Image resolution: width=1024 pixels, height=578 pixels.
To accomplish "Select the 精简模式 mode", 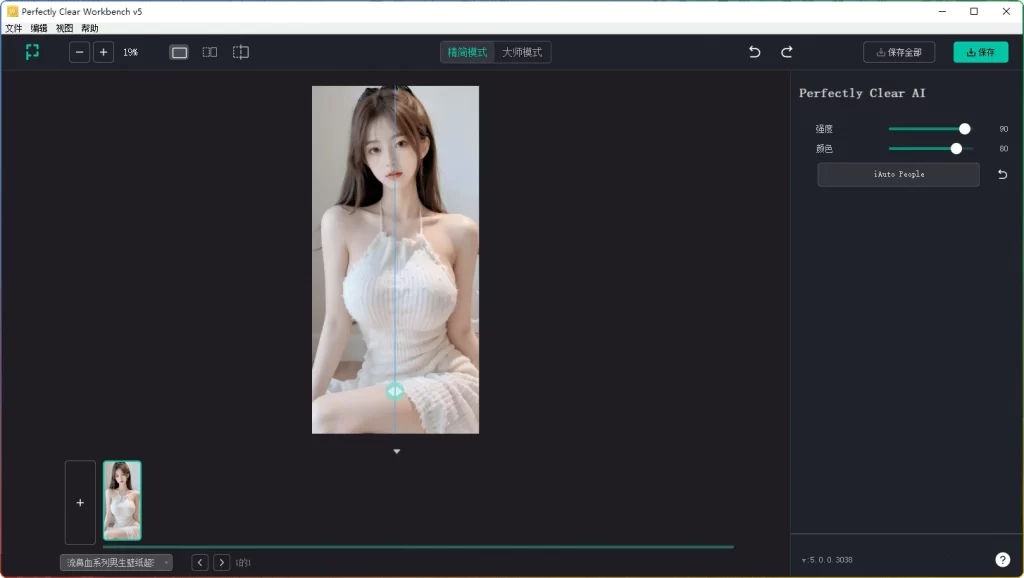I will (x=466, y=51).
